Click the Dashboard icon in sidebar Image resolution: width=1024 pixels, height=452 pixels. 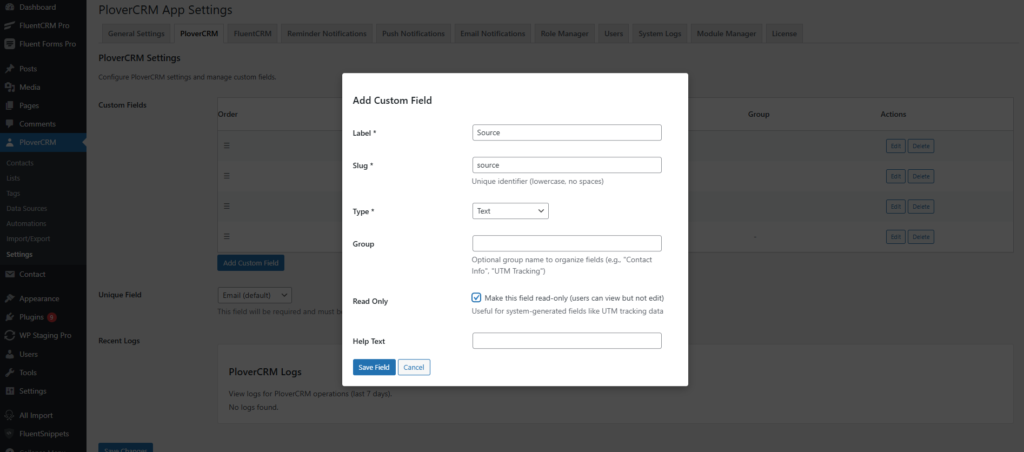10,7
